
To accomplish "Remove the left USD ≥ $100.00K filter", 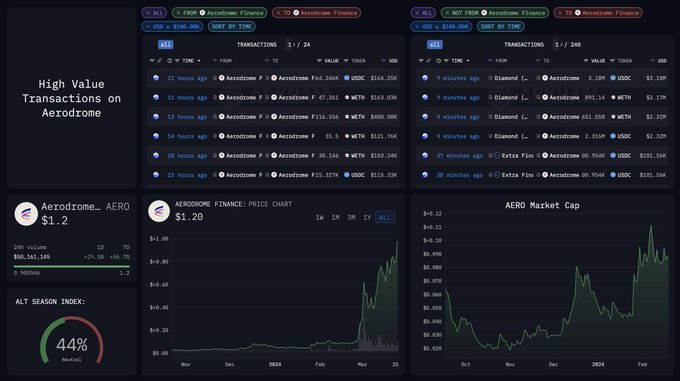I will [x=148, y=26].
